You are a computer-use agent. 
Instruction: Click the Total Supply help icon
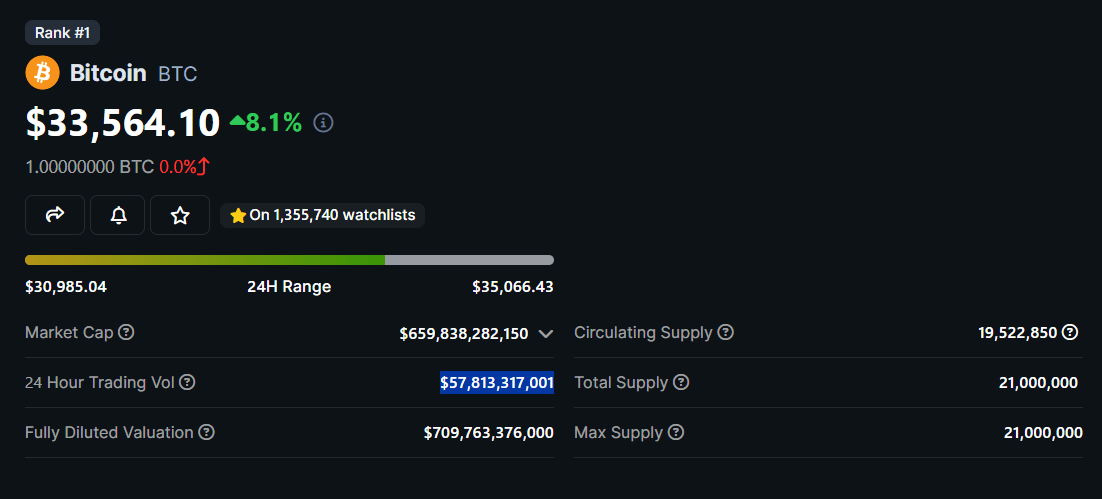pos(681,382)
